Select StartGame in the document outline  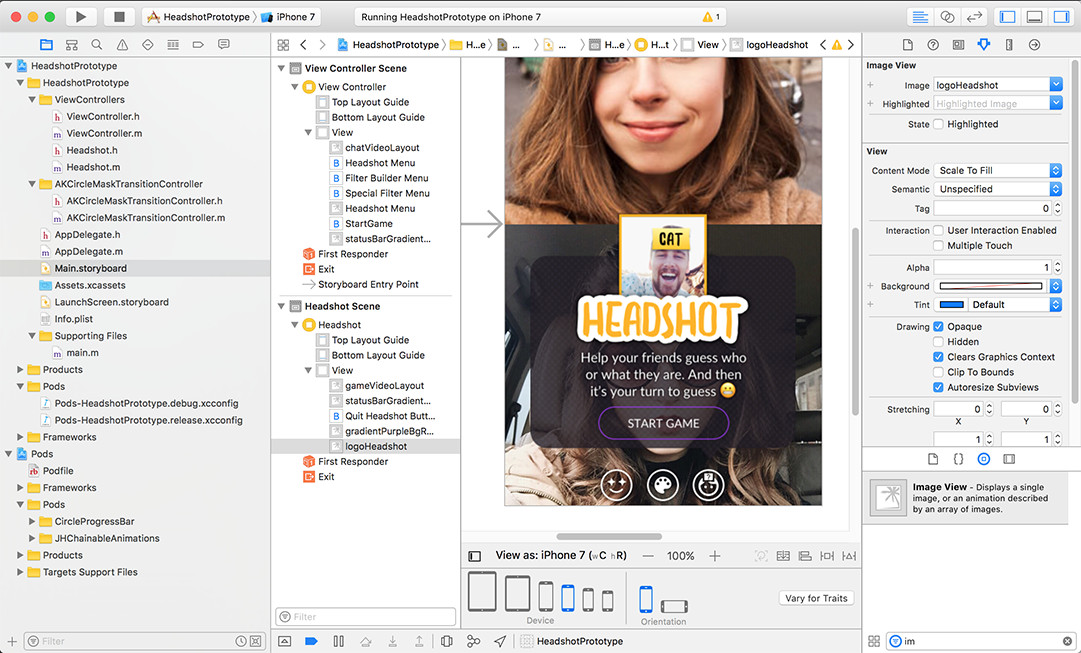pyautogui.click(x=369, y=224)
